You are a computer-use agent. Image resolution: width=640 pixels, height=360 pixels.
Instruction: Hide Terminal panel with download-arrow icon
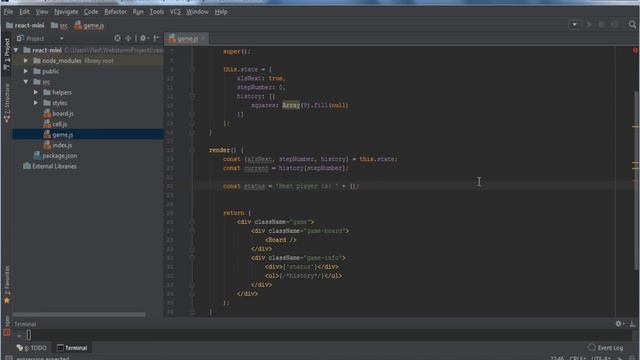click(x=632, y=324)
